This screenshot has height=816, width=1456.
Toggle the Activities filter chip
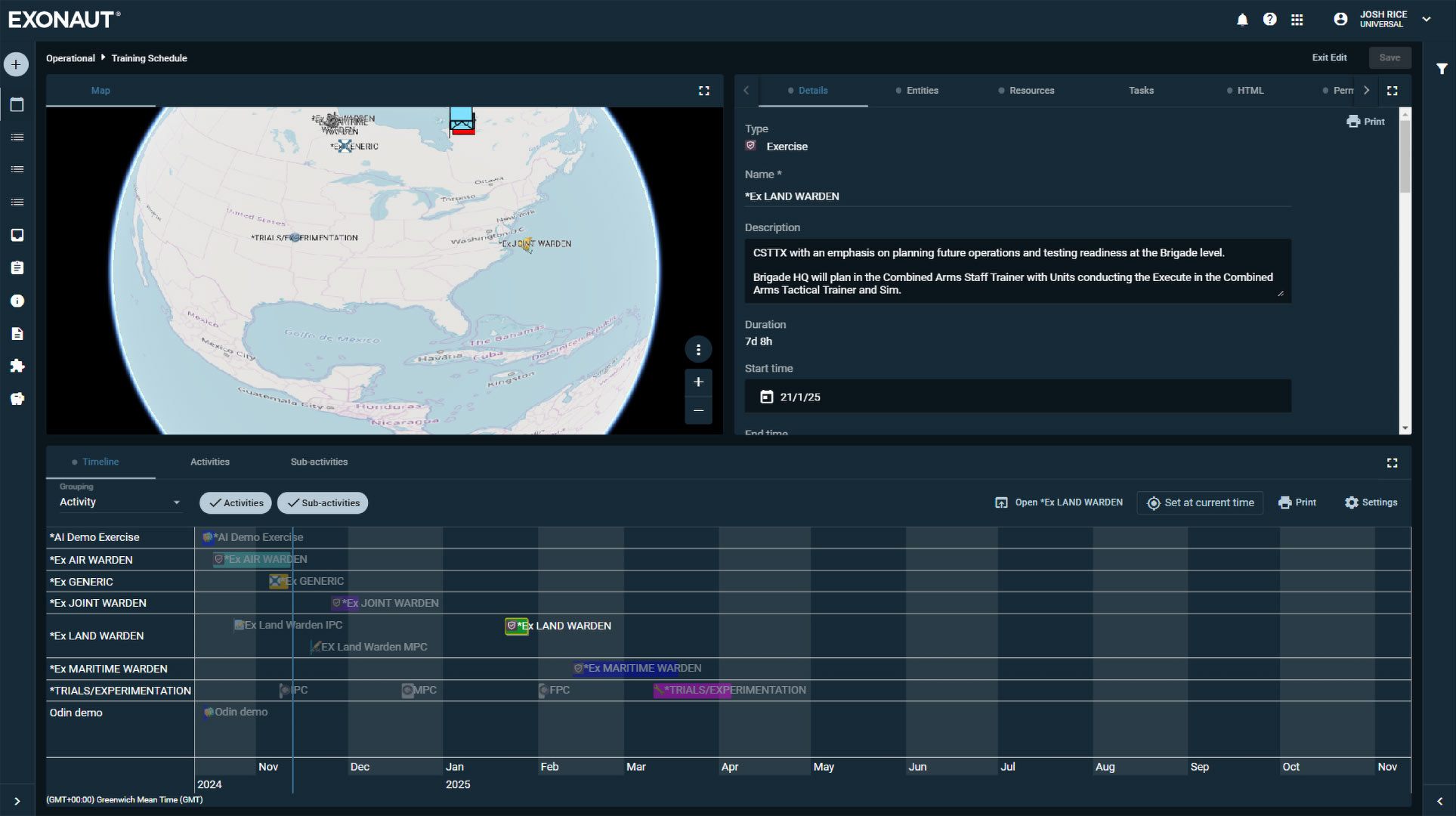click(236, 503)
